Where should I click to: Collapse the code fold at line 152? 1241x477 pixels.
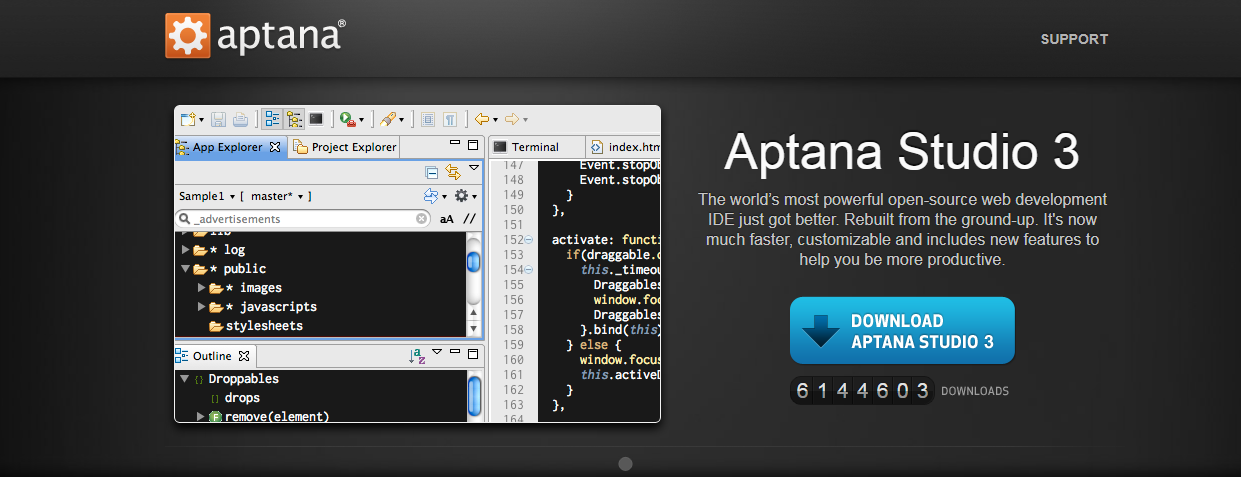529,240
